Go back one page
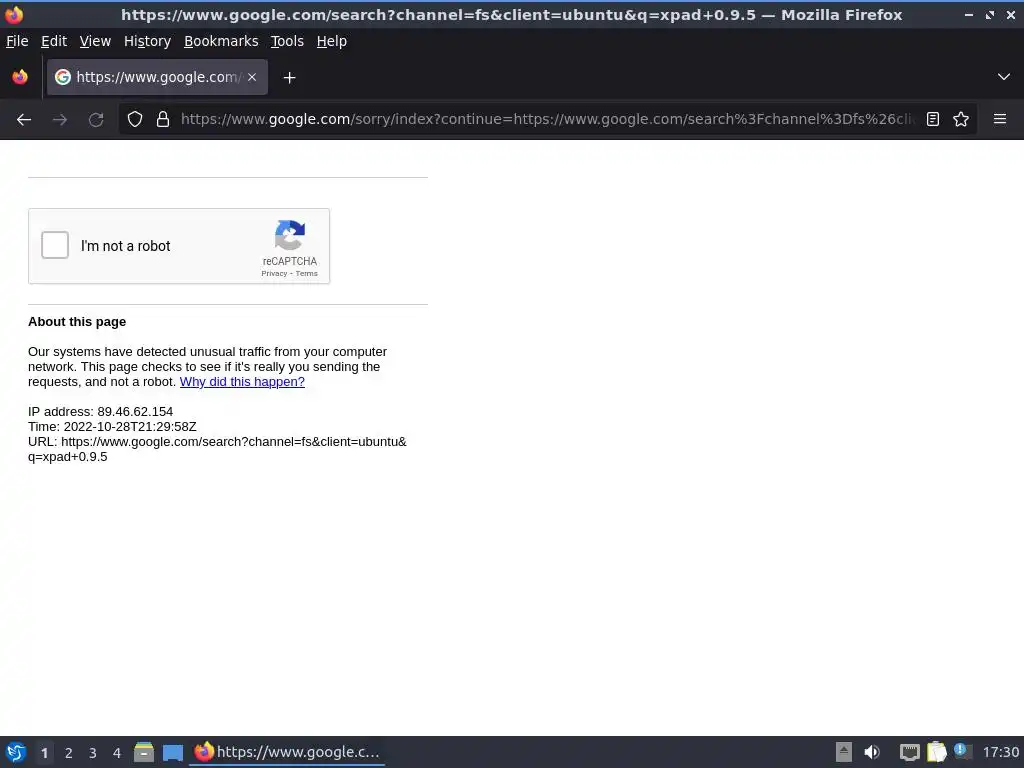 click(x=24, y=120)
